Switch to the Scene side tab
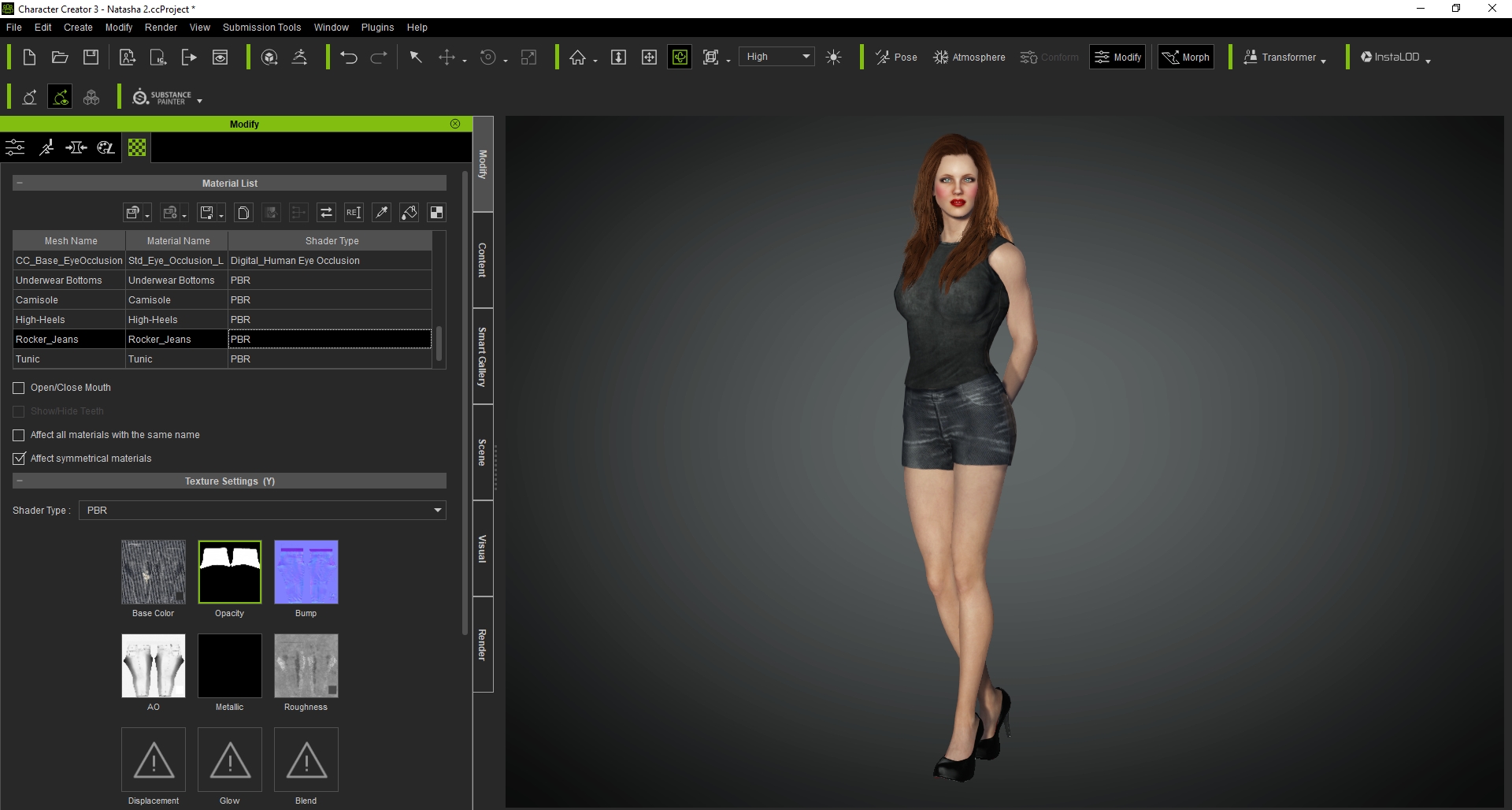The width and height of the screenshot is (1512, 810). coord(483,452)
